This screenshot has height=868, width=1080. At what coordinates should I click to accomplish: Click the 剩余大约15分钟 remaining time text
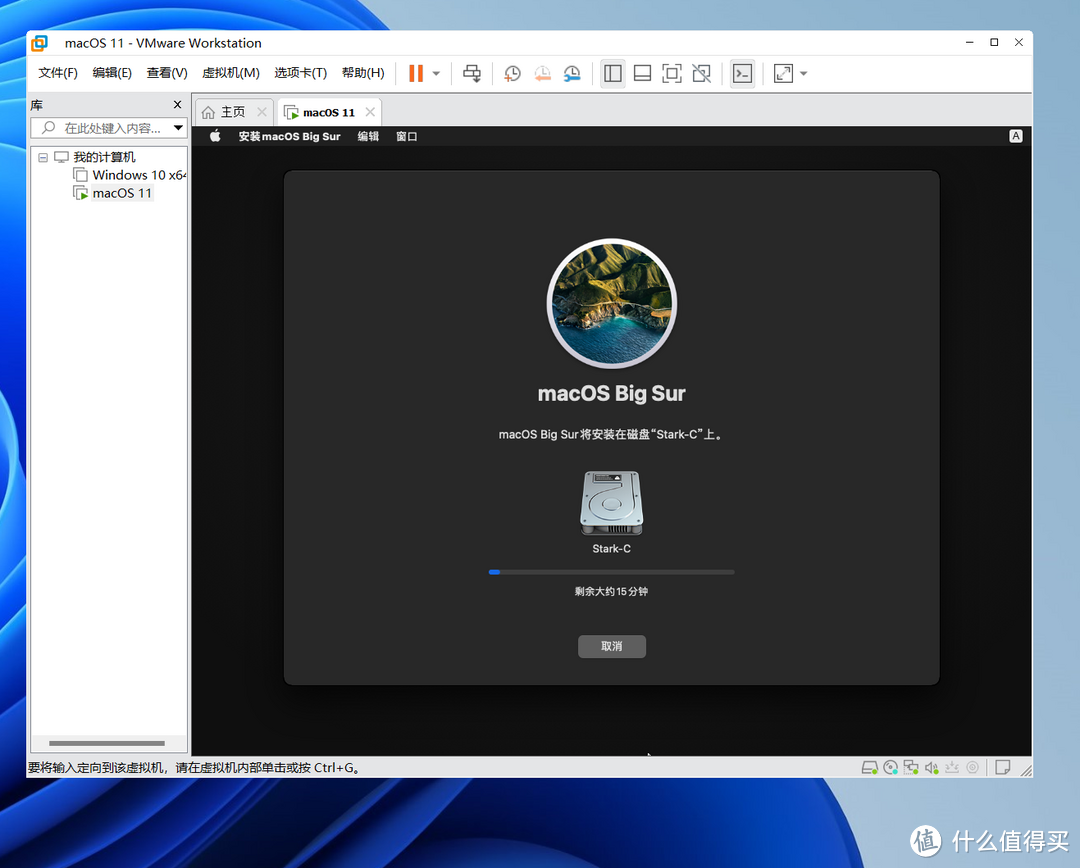point(612,591)
